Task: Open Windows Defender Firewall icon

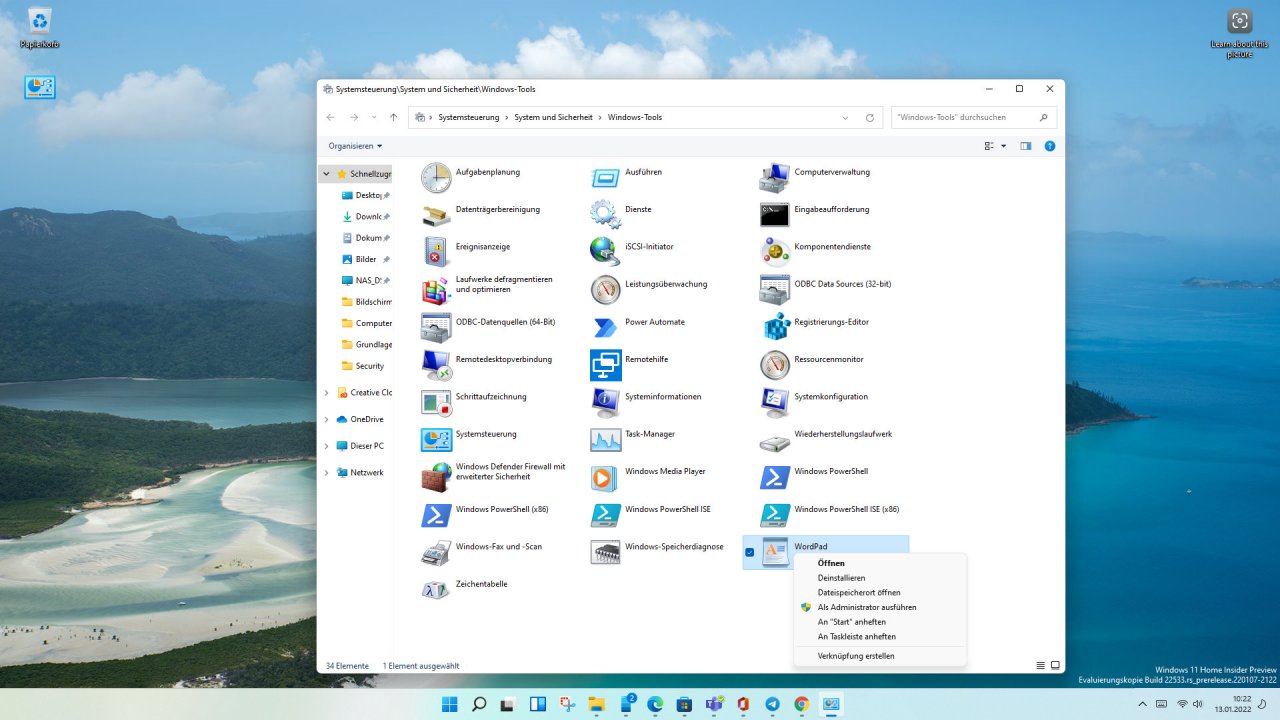Action: coord(436,477)
